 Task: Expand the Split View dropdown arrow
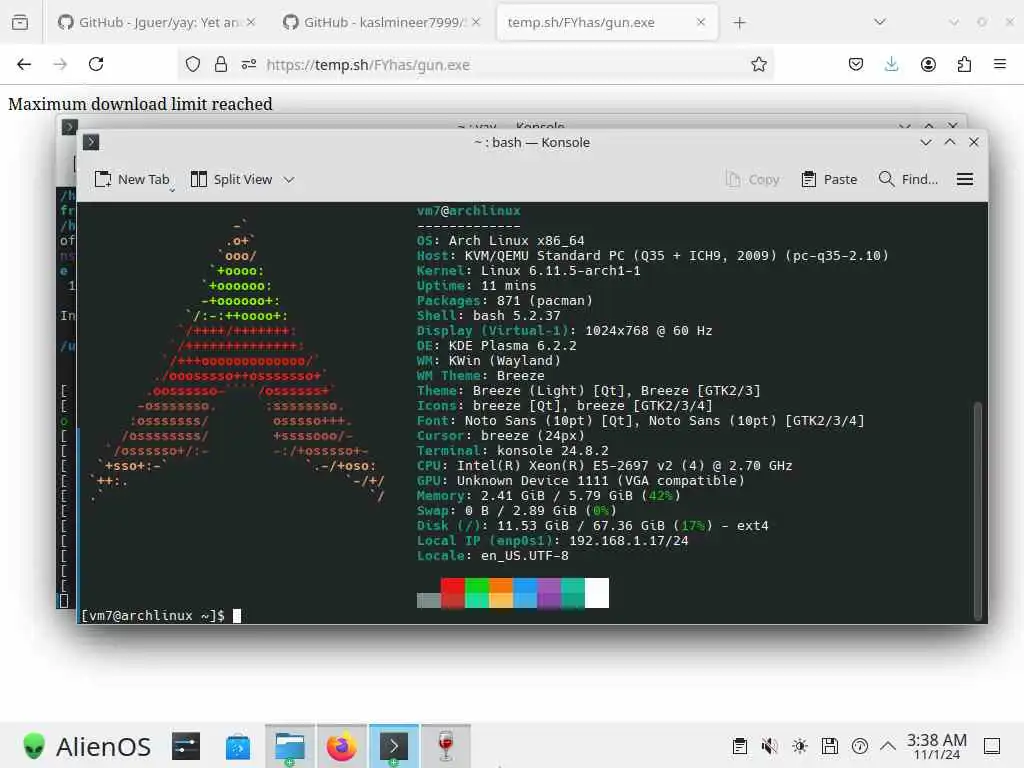289,180
